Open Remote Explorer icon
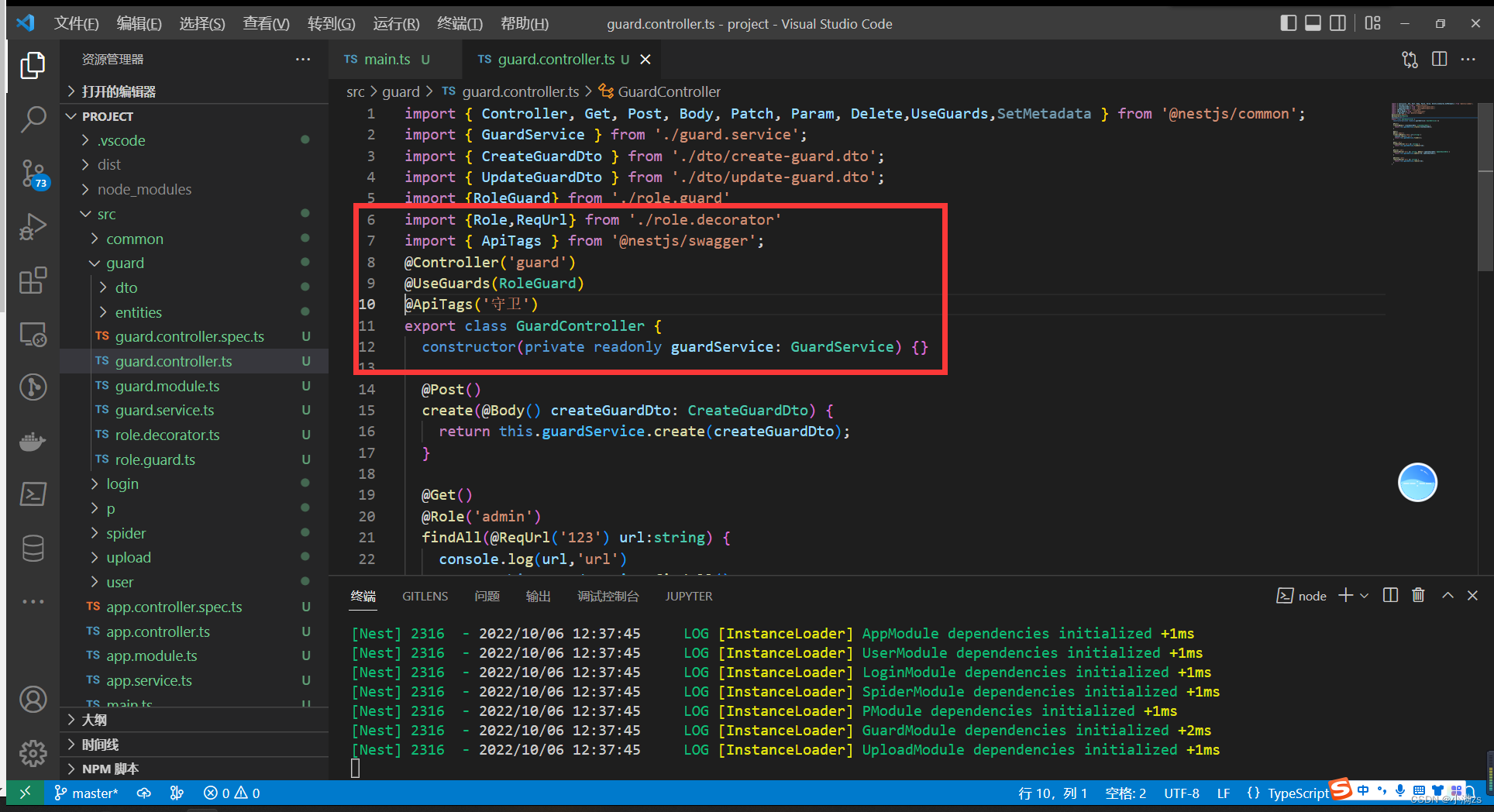1494x812 pixels. pyautogui.click(x=33, y=335)
